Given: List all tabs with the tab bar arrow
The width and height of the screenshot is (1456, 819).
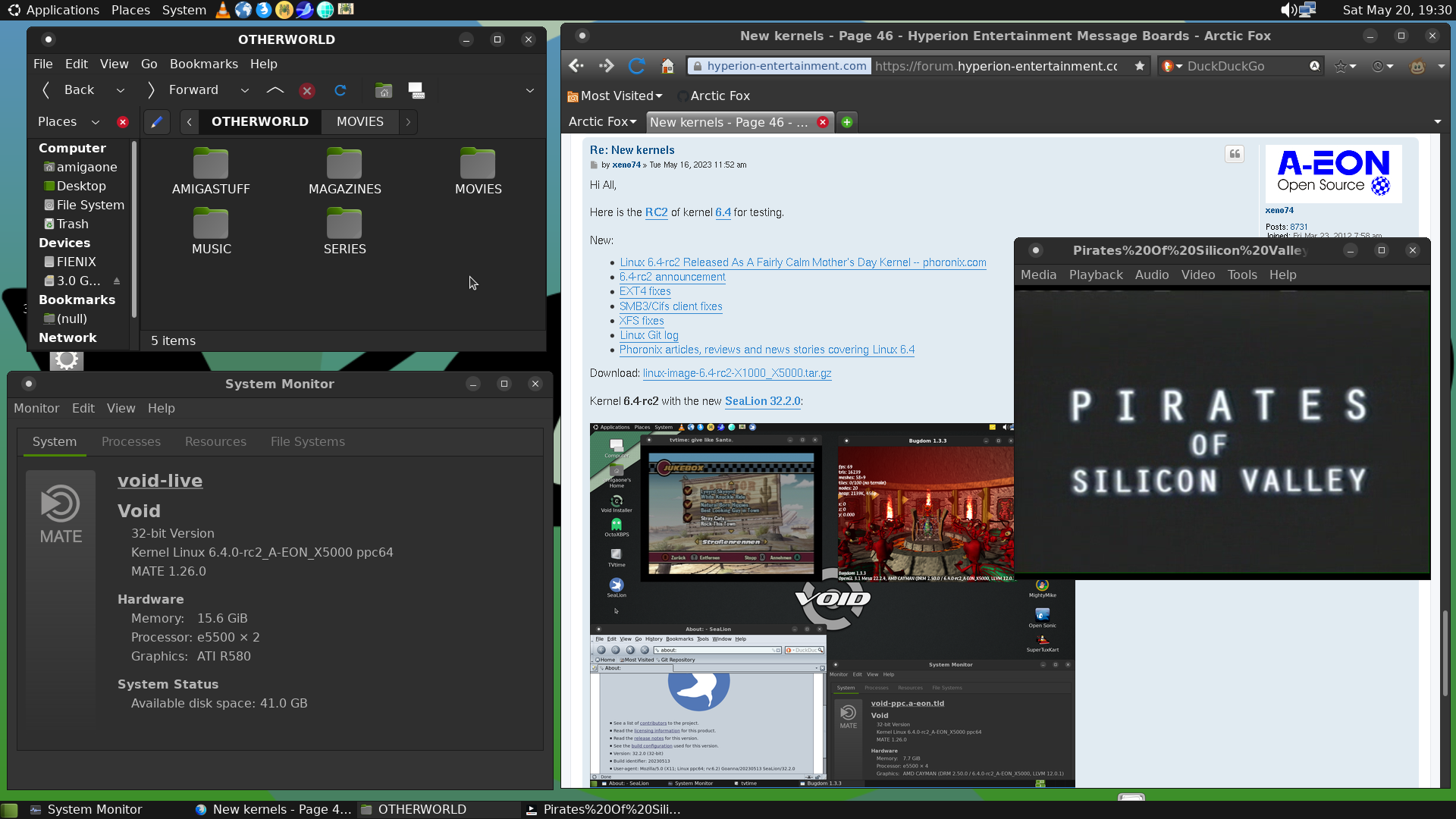Looking at the screenshot, I should (1438, 122).
